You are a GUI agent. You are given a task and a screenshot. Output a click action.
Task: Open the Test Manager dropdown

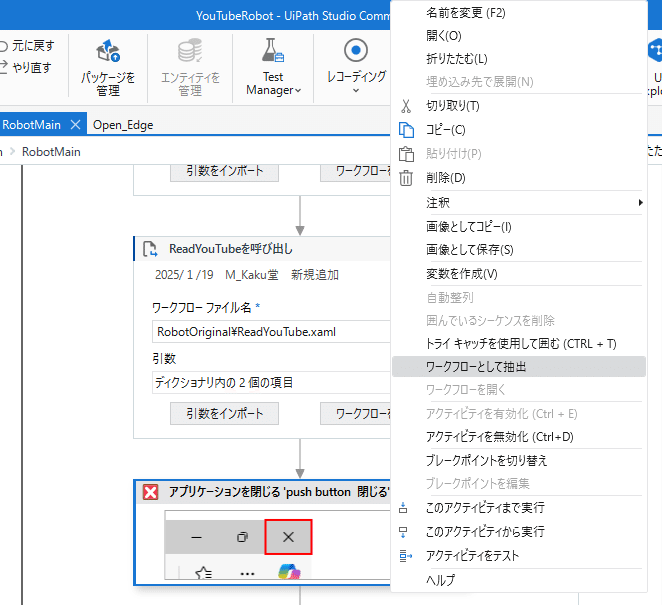pyautogui.click(x=274, y=84)
